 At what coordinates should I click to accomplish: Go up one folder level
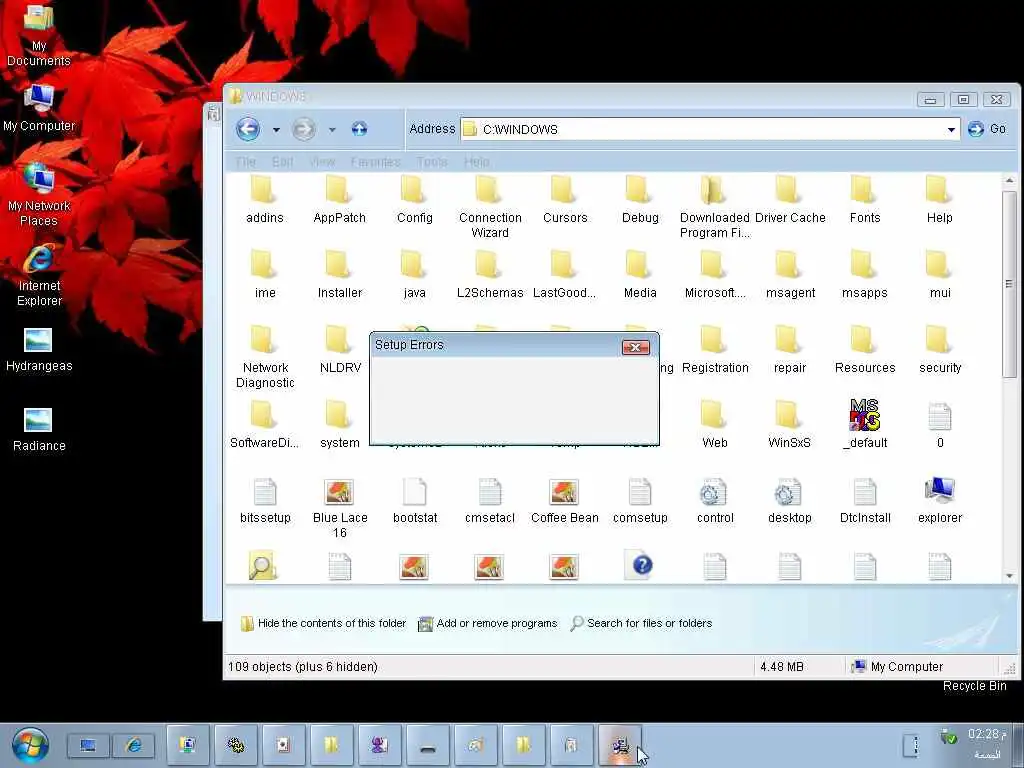pyautogui.click(x=359, y=129)
